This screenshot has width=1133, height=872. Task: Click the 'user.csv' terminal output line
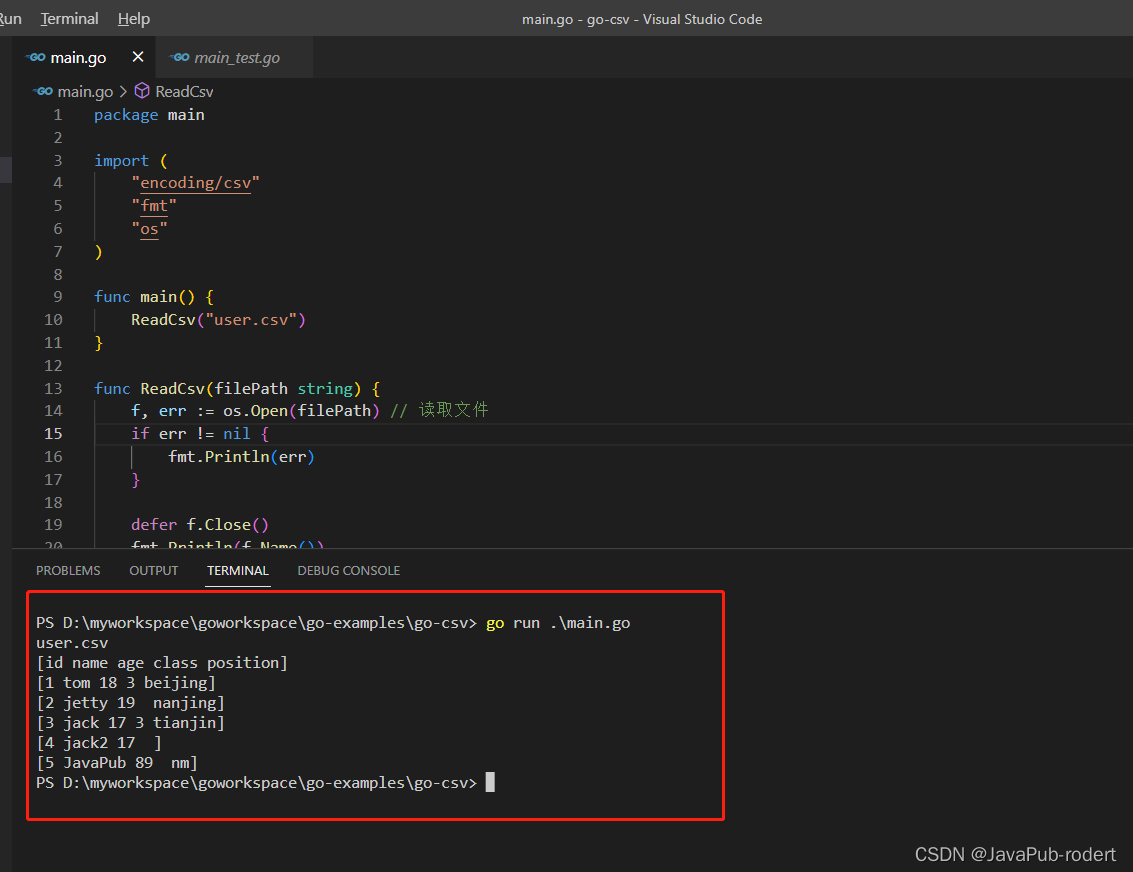72,643
